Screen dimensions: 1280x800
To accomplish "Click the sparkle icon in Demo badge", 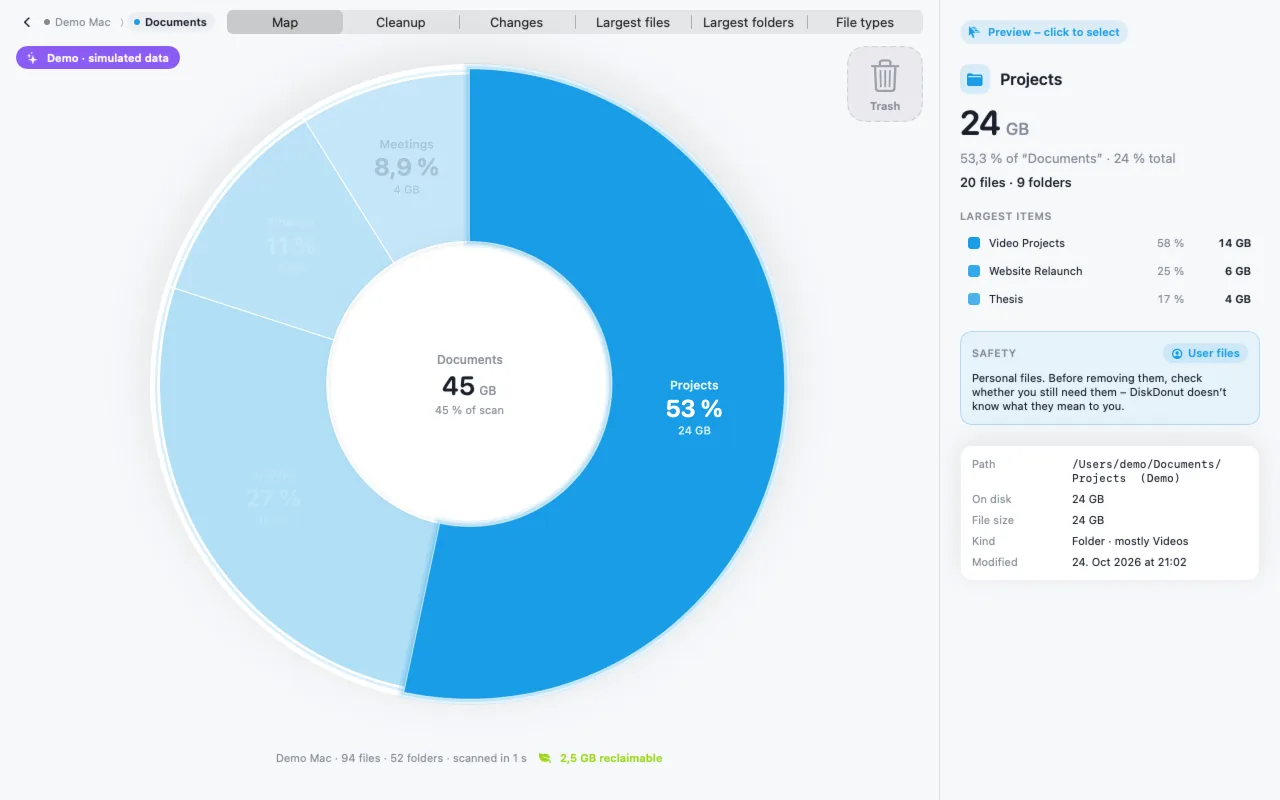I will tap(32, 58).
